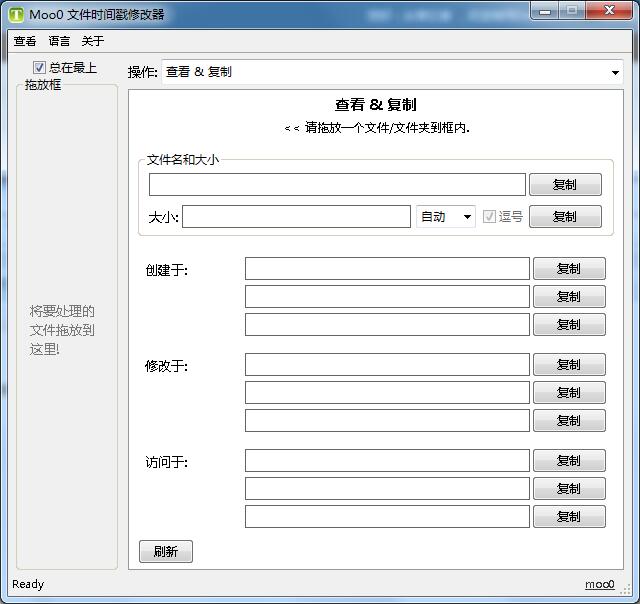Copy the first 修改于 timestamp
640x604 pixels.
(x=568, y=364)
